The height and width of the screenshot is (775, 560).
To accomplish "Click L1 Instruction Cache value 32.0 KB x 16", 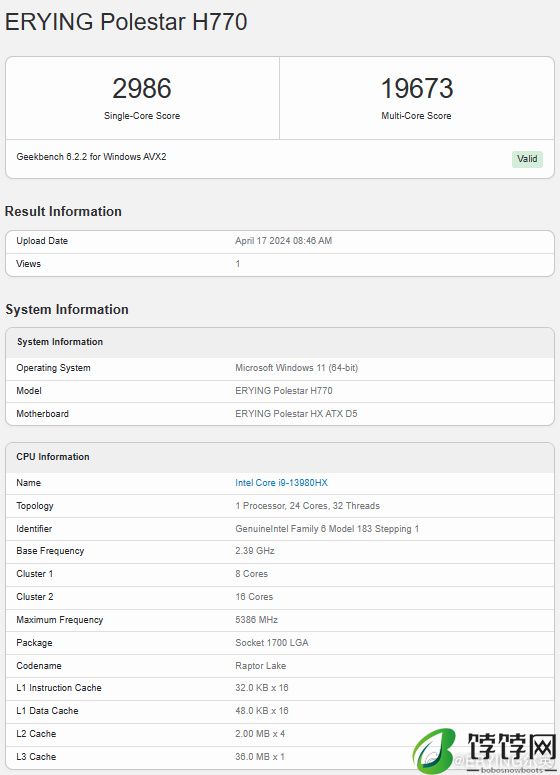I will 261,688.
